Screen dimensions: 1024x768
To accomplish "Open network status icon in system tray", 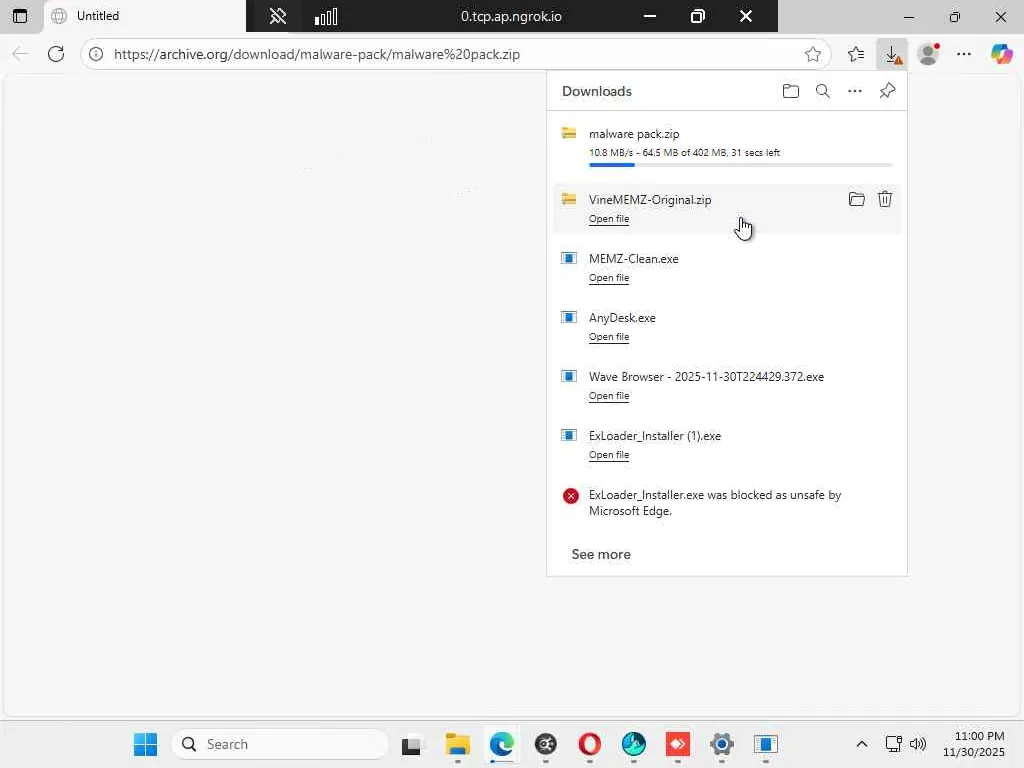I will point(893,744).
